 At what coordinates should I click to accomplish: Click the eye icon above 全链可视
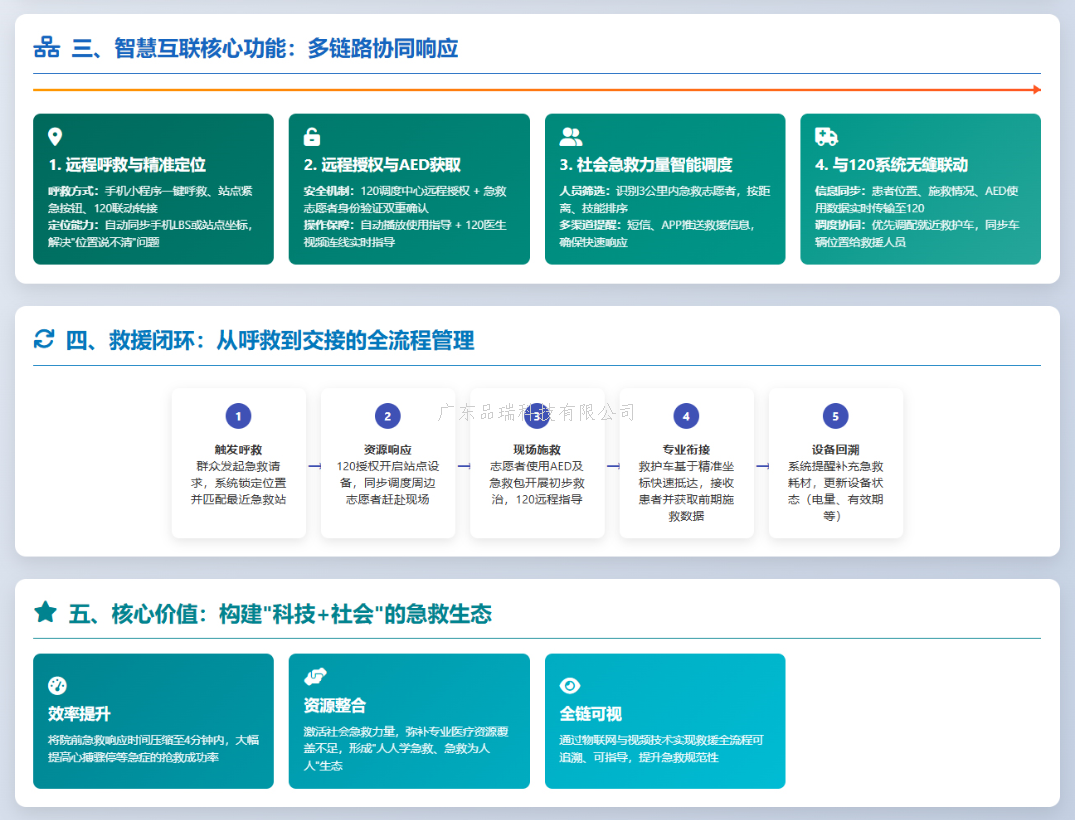click(x=570, y=685)
